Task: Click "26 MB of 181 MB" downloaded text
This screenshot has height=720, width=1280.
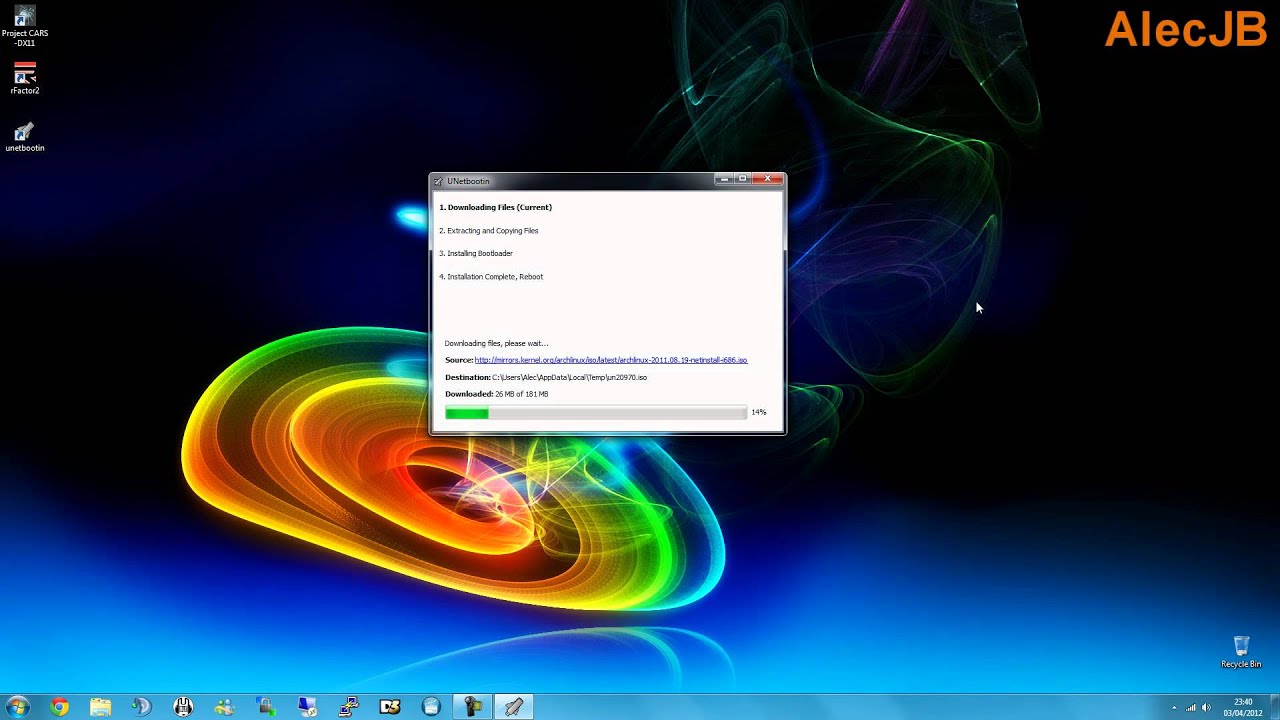Action: [521, 394]
